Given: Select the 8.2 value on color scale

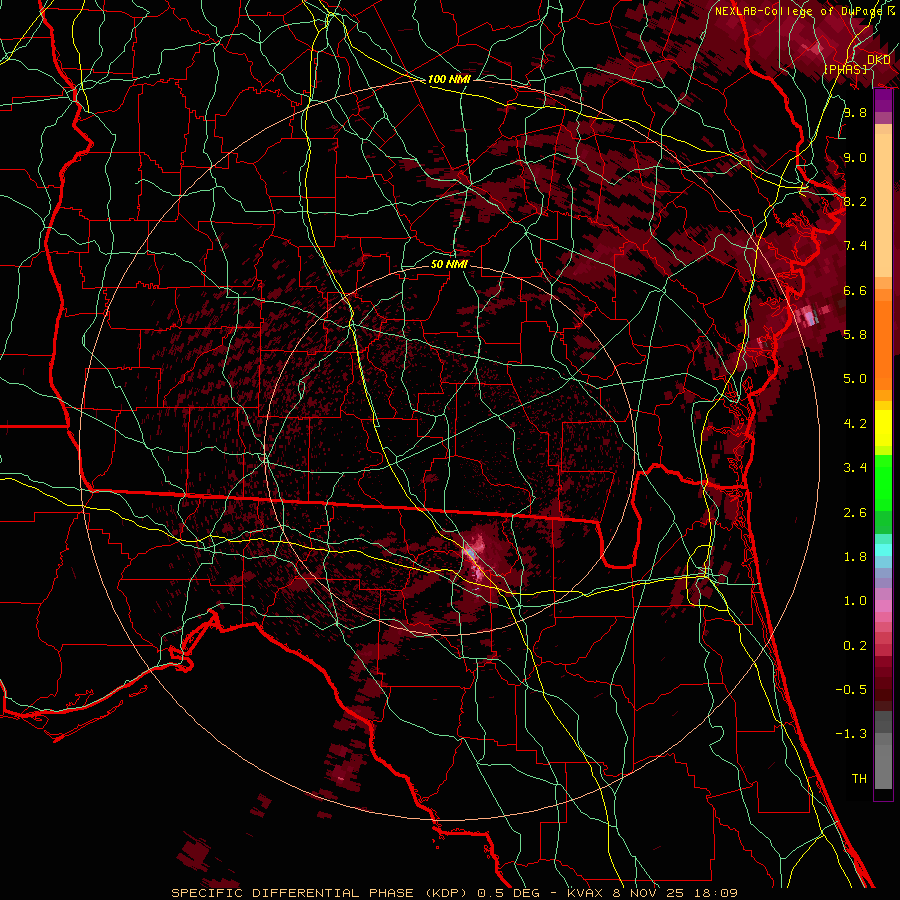Looking at the screenshot, I should pos(855,201).
